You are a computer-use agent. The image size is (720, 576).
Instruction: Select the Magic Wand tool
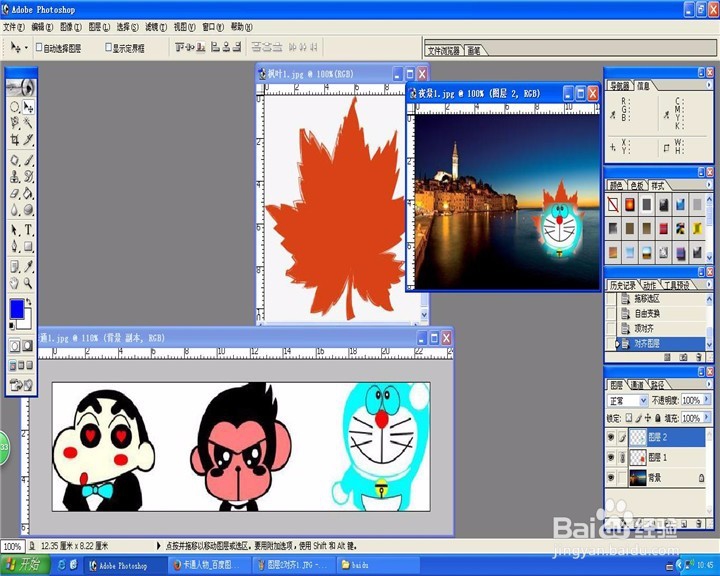pos(28,123)
